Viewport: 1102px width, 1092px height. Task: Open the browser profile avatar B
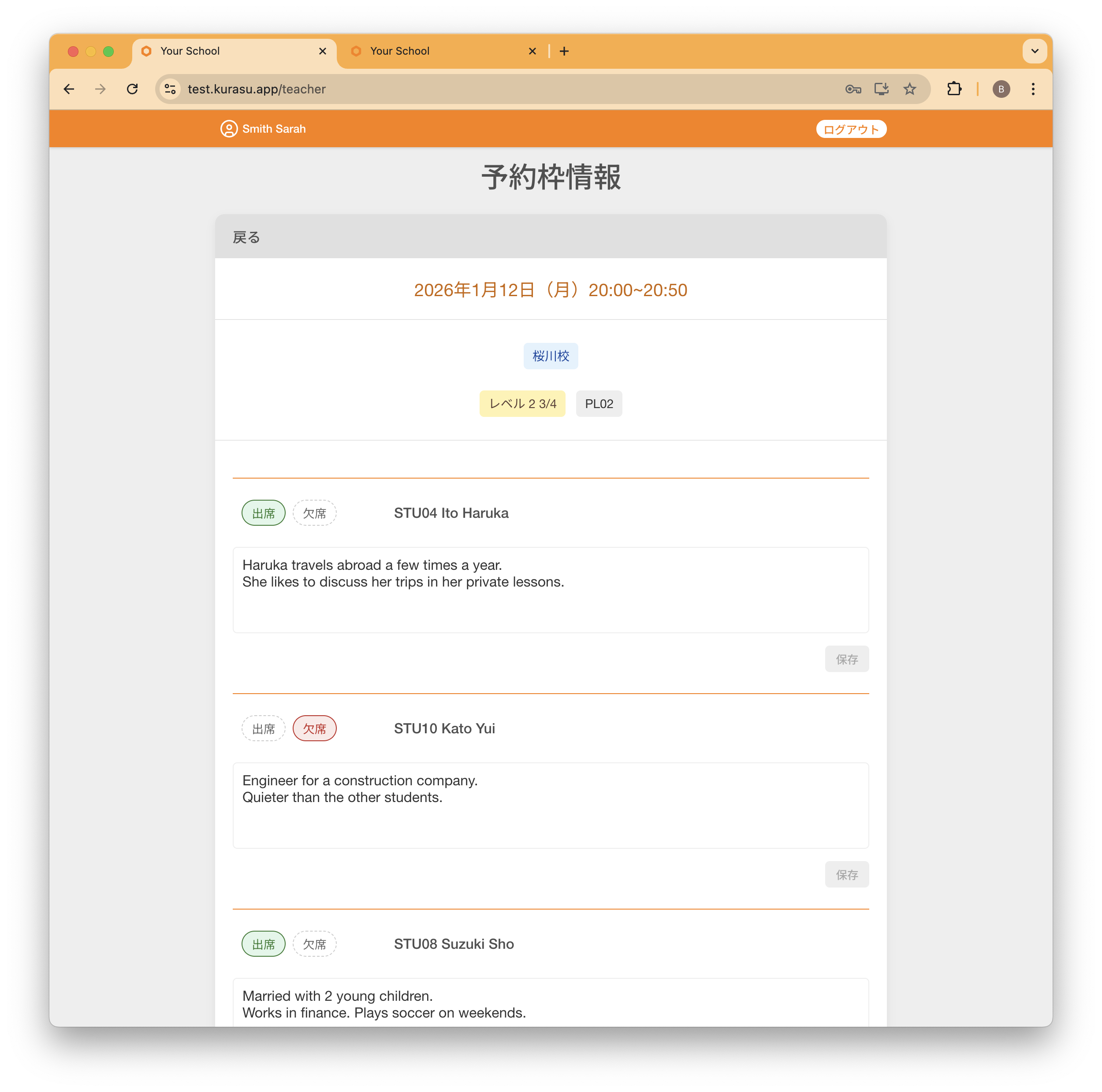1001,89
